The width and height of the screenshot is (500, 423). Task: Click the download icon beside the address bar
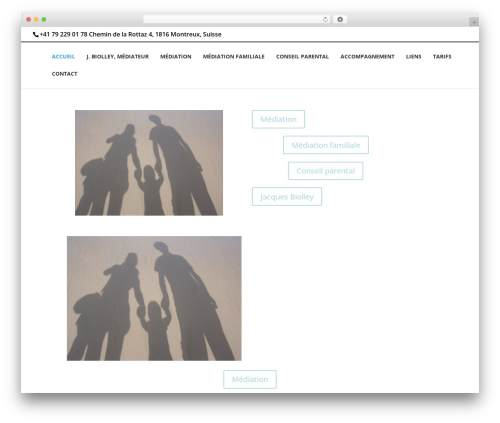(x=340, y=19)
